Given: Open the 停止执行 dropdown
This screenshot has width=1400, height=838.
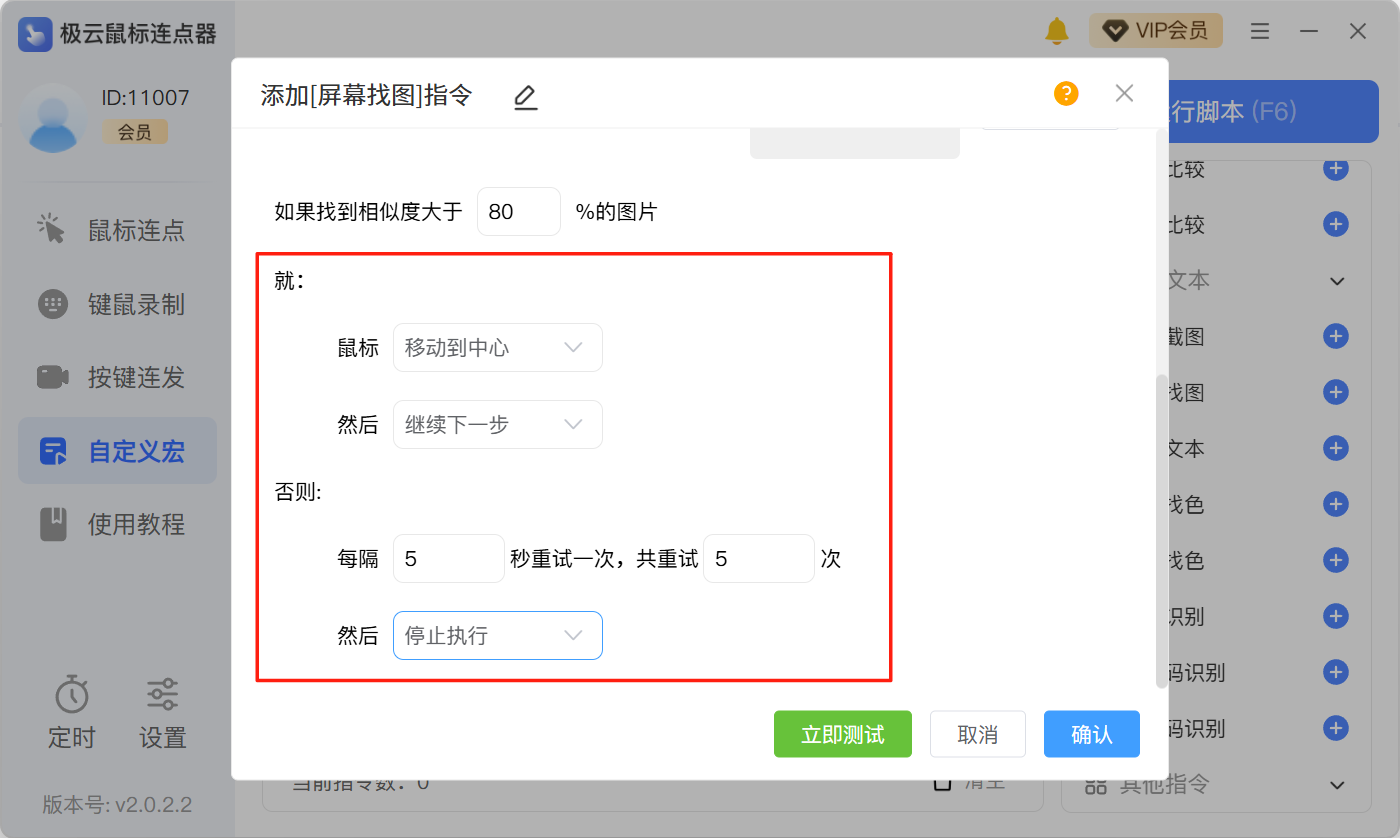Looking at the screenshot, I should coord(497,636).
